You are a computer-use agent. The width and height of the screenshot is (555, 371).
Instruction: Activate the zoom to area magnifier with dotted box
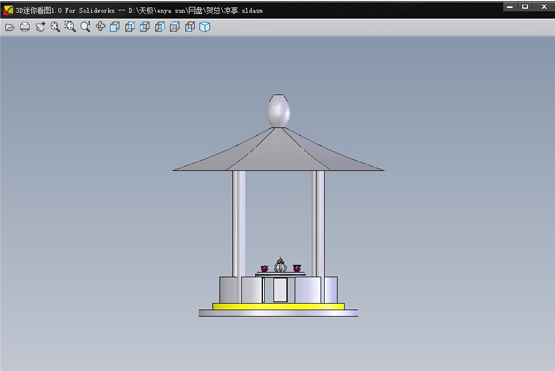(x=70, y=27)
